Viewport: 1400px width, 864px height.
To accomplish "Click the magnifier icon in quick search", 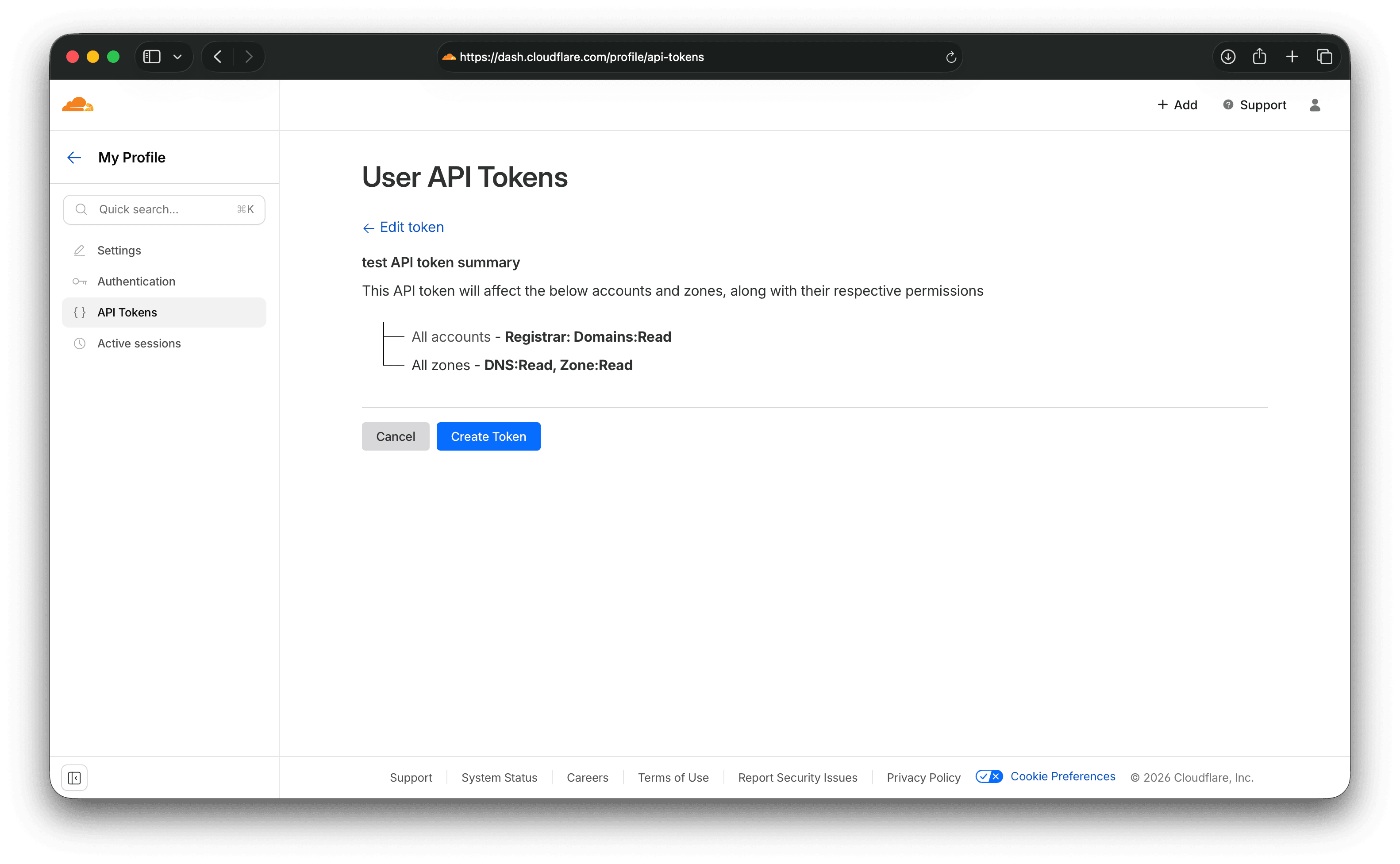I will 81,209.
